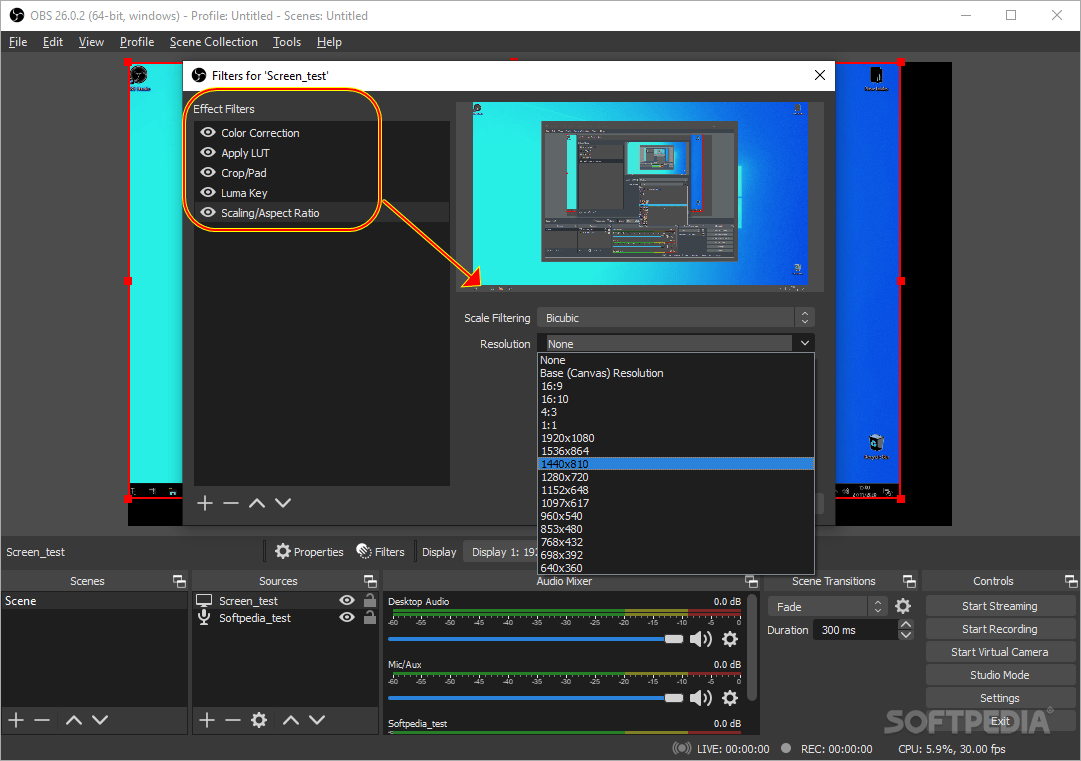
Task: Hide Softpedia_test source in Sources
Action: [x=347, y=618]
